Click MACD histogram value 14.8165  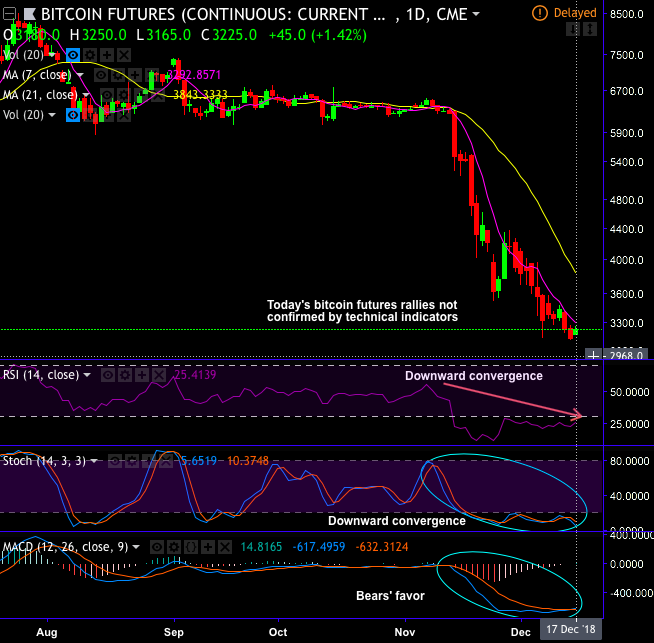pyautogui.click(x=261, y=547)
